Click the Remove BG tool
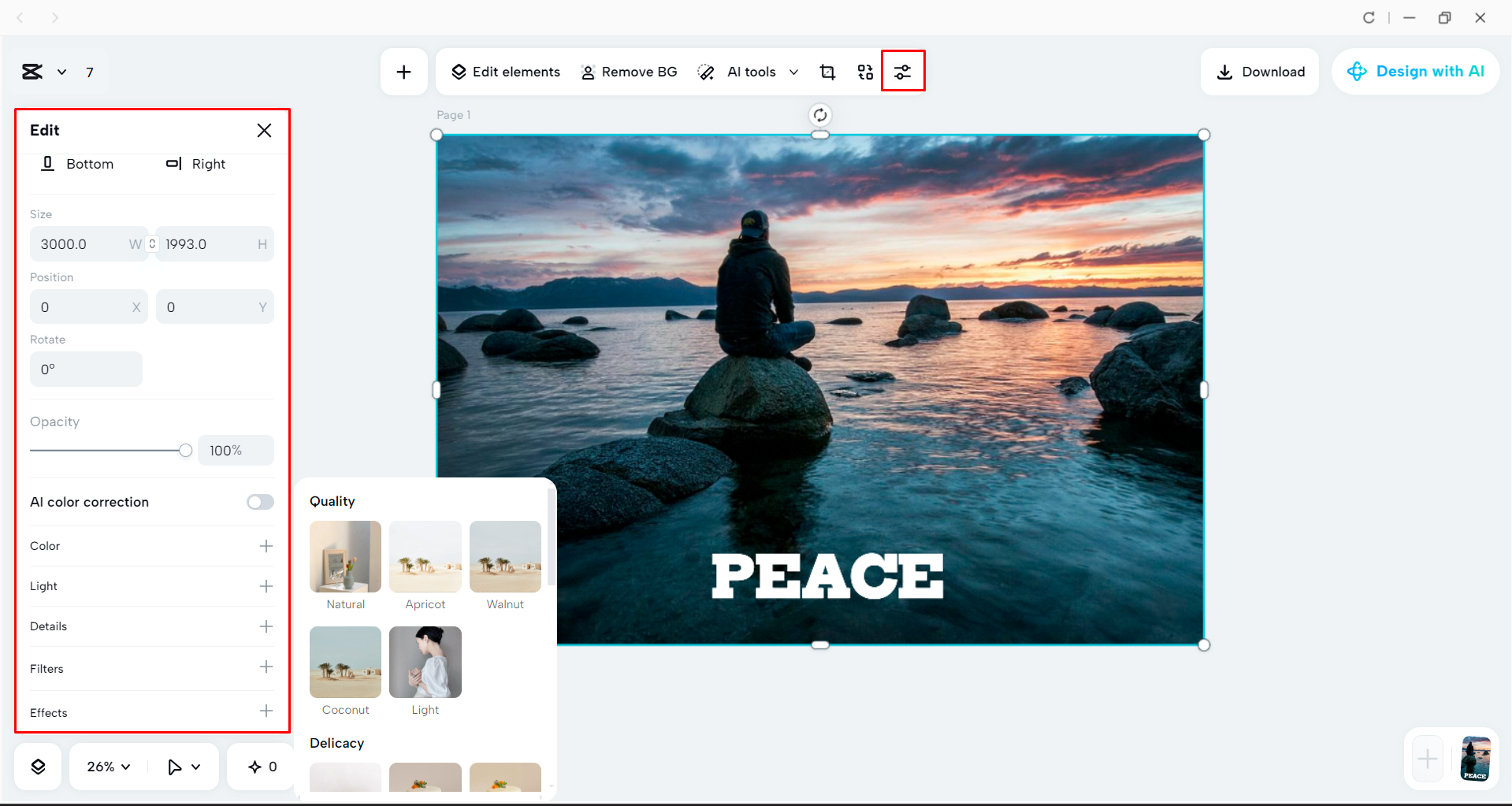 [629, 71]
